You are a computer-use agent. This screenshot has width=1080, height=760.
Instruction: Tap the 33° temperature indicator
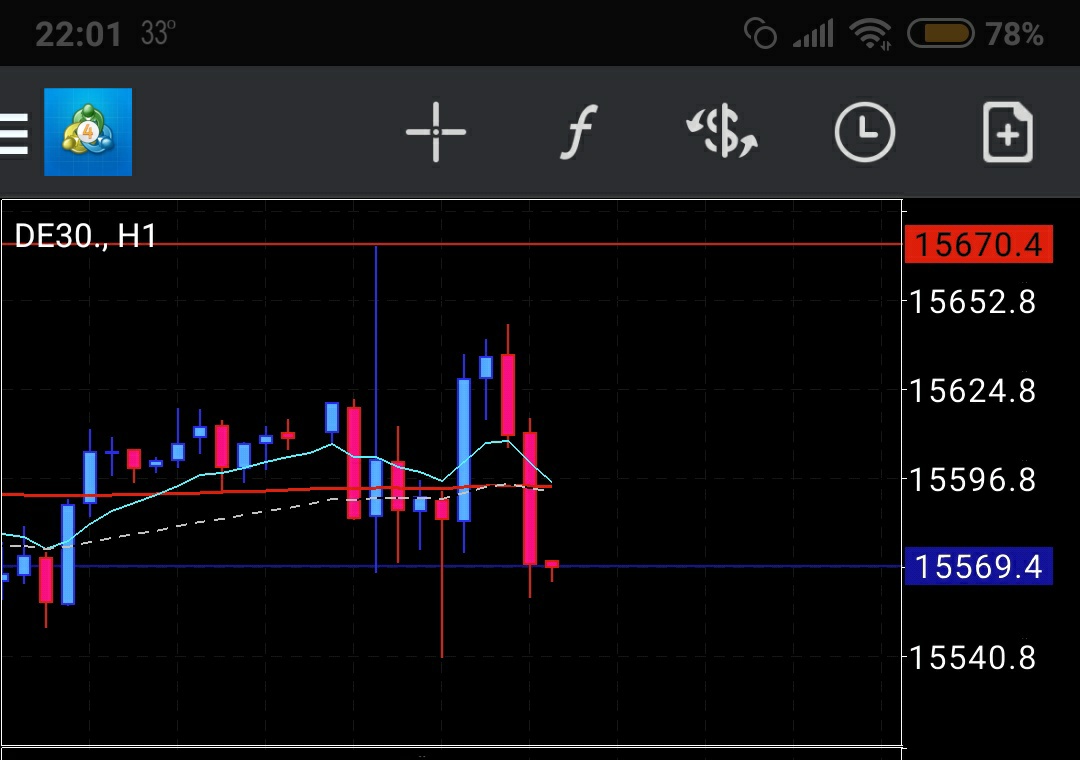tap(158, 33)
